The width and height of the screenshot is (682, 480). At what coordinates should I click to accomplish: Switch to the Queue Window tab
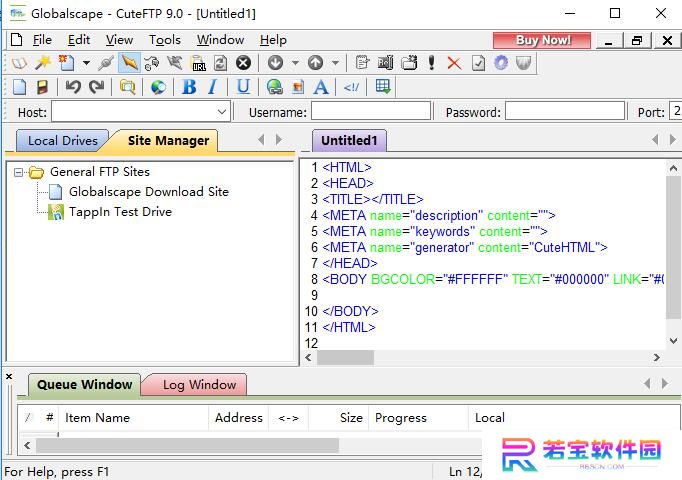[84, 384]
